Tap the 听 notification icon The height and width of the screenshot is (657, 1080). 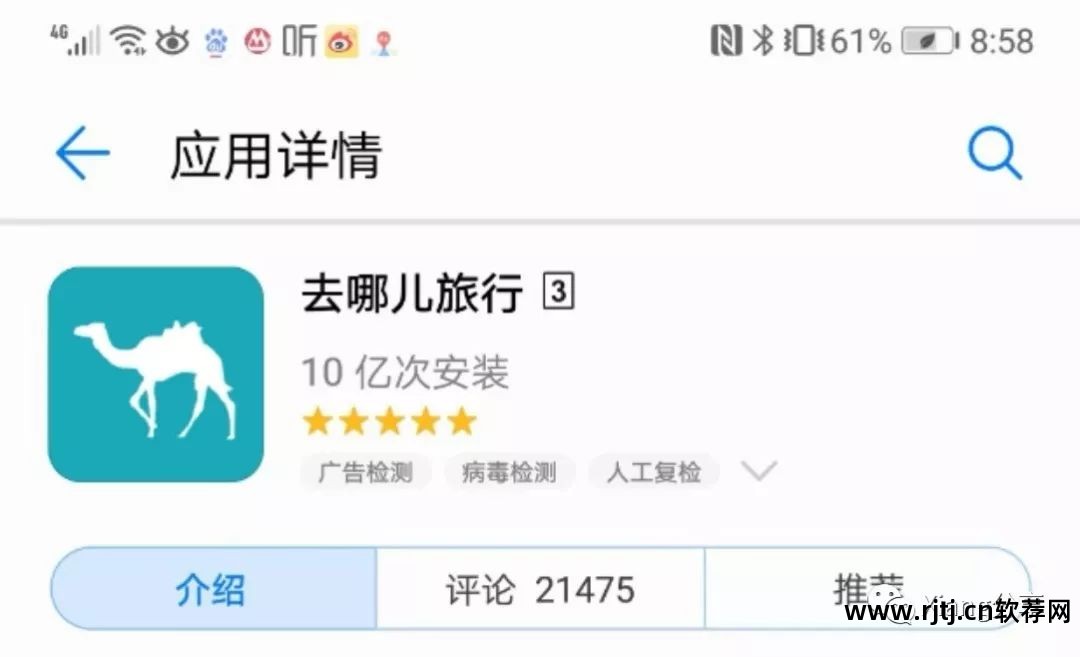(x=300, y=41)
